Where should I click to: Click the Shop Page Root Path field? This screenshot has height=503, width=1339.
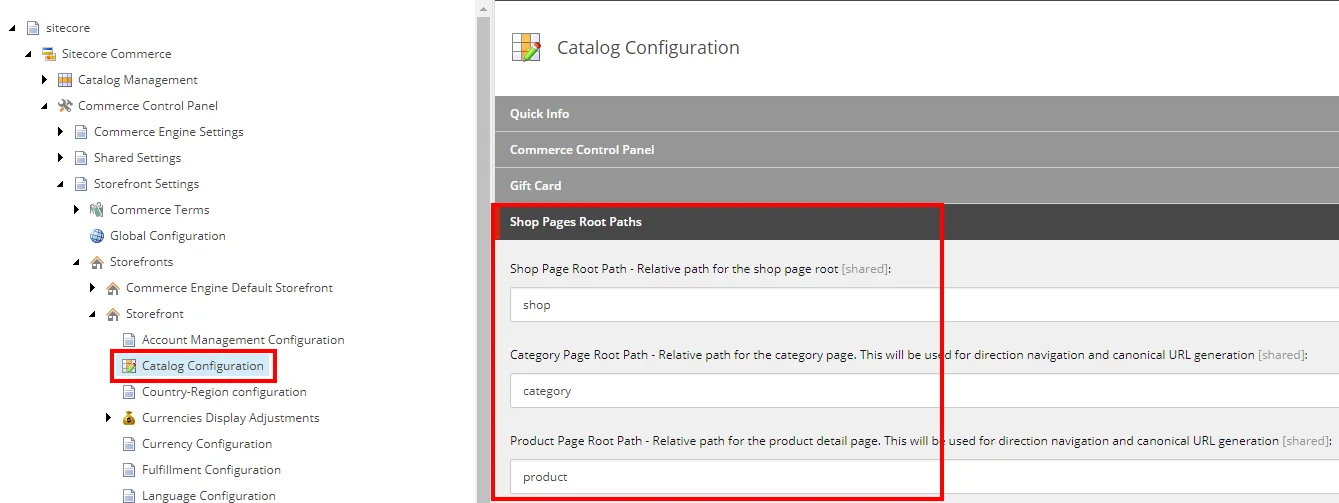[x=924, y=305]
